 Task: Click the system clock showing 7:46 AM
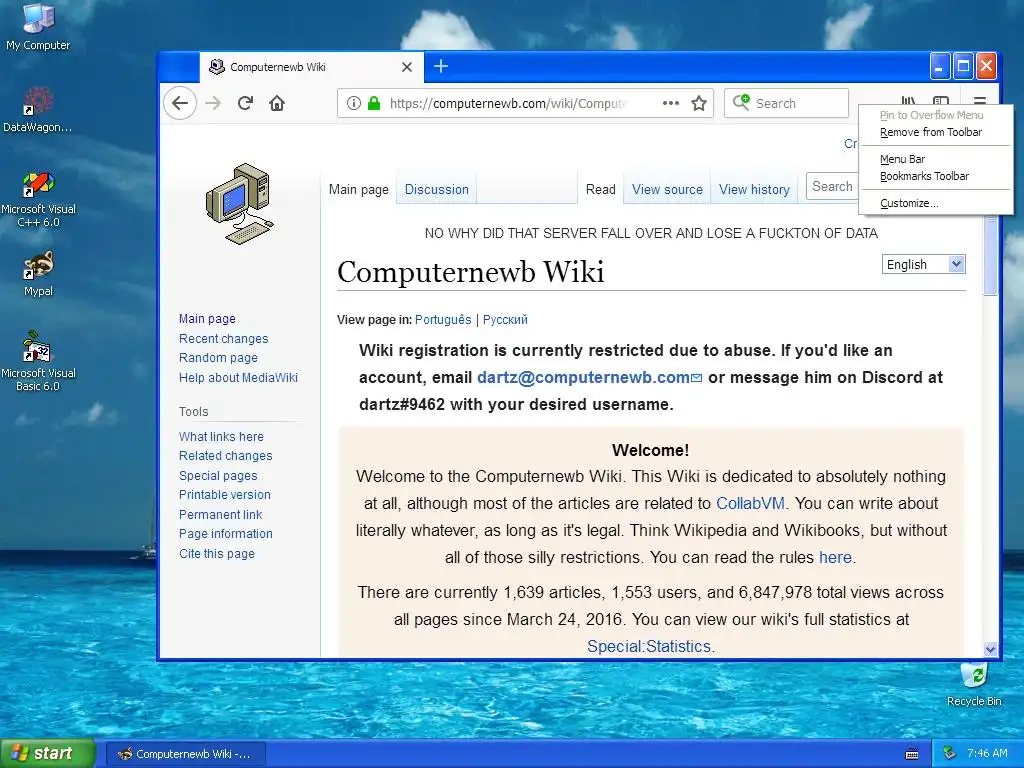click(987, 753)
